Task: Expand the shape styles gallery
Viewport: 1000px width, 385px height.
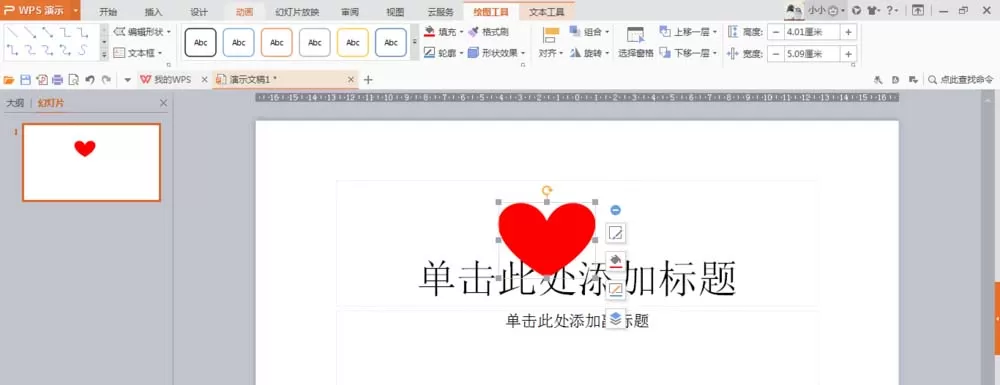Action: pos(415,43)
